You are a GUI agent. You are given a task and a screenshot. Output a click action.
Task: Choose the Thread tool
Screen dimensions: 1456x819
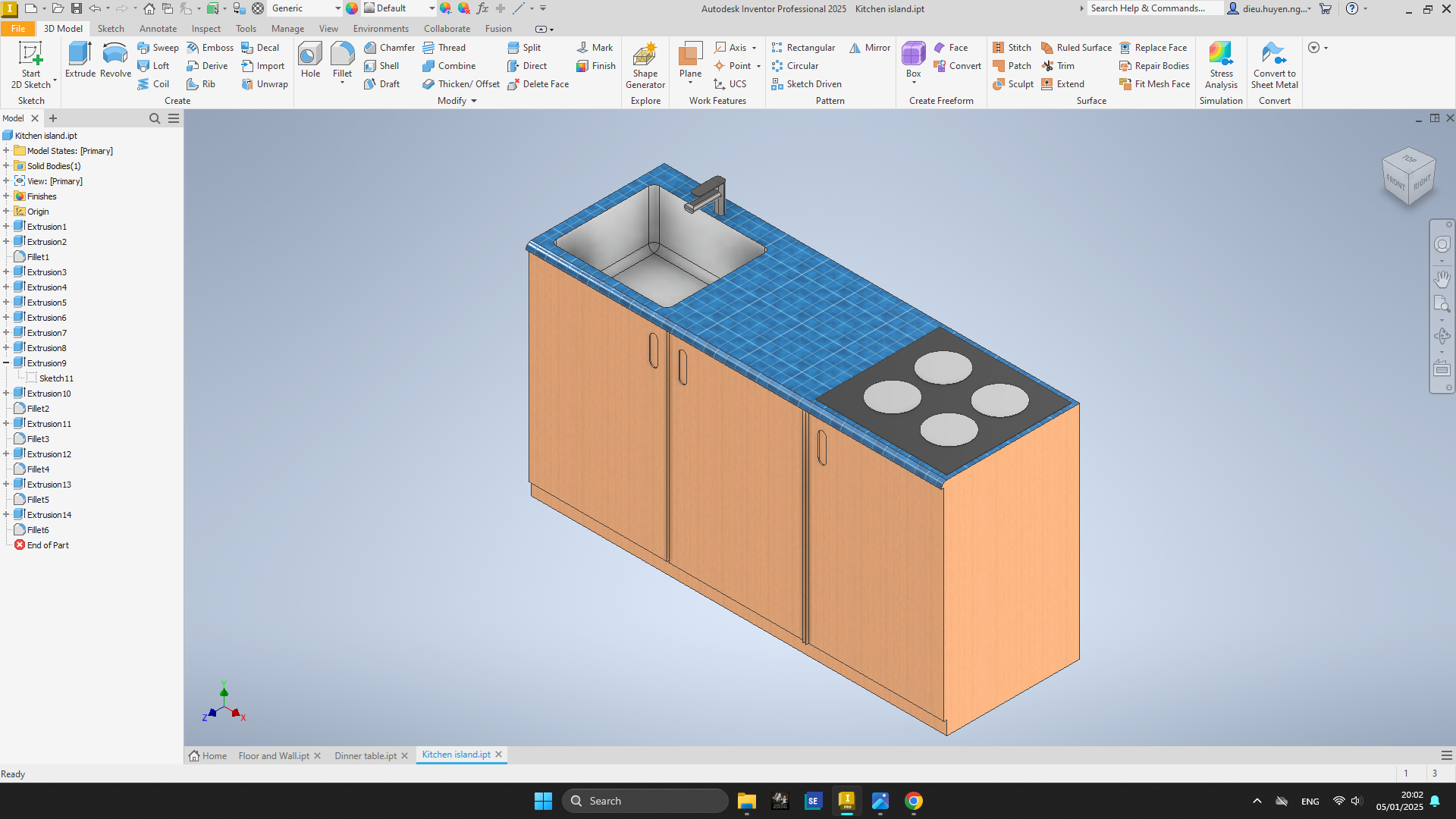444,48
